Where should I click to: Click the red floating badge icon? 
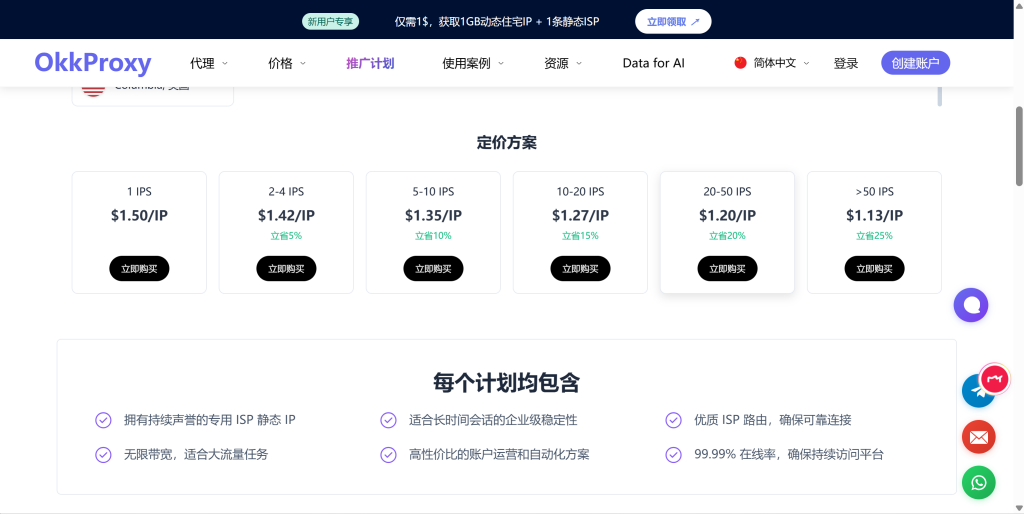tap(995, 379)
